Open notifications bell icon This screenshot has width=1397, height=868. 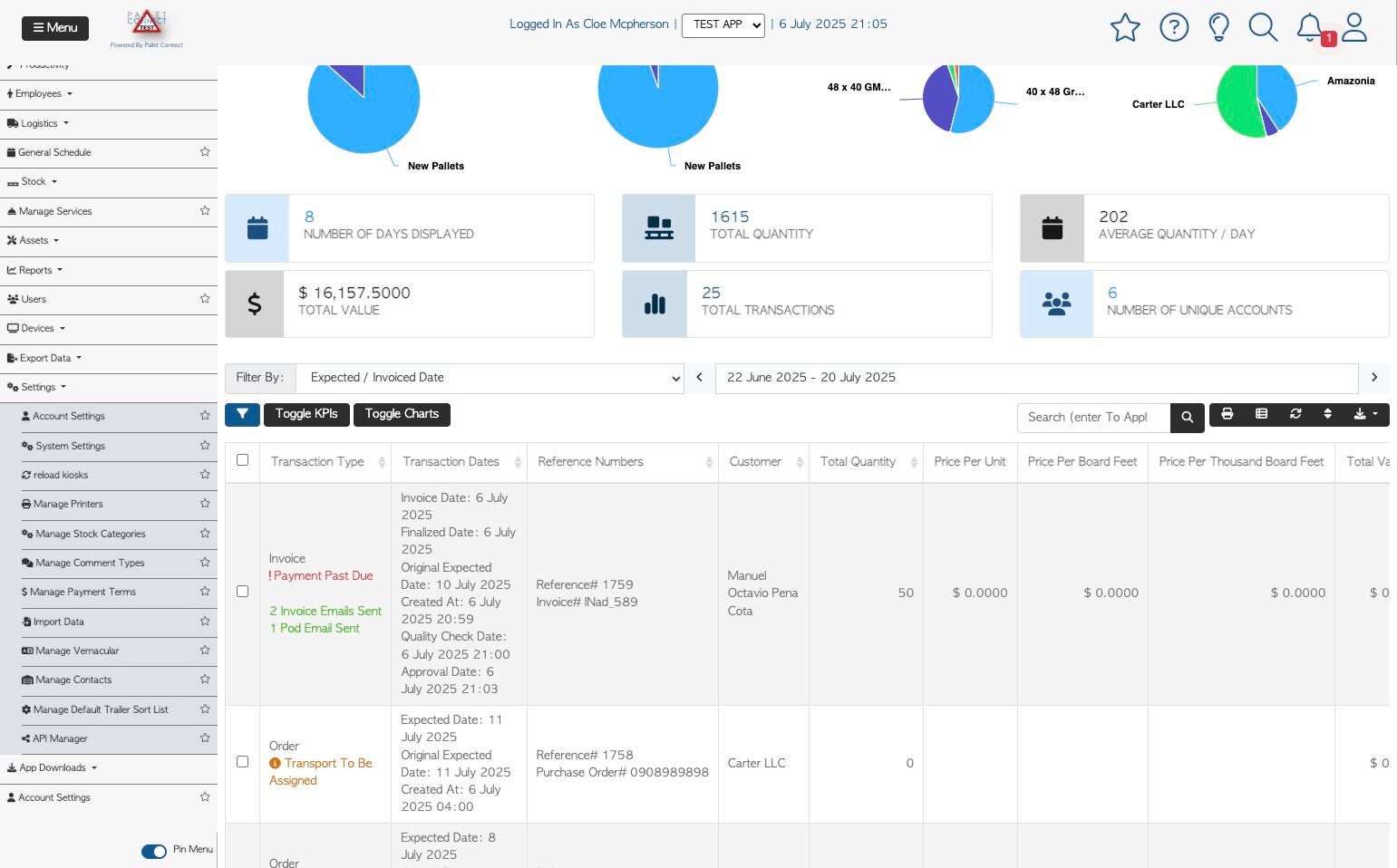[1310, 27]
